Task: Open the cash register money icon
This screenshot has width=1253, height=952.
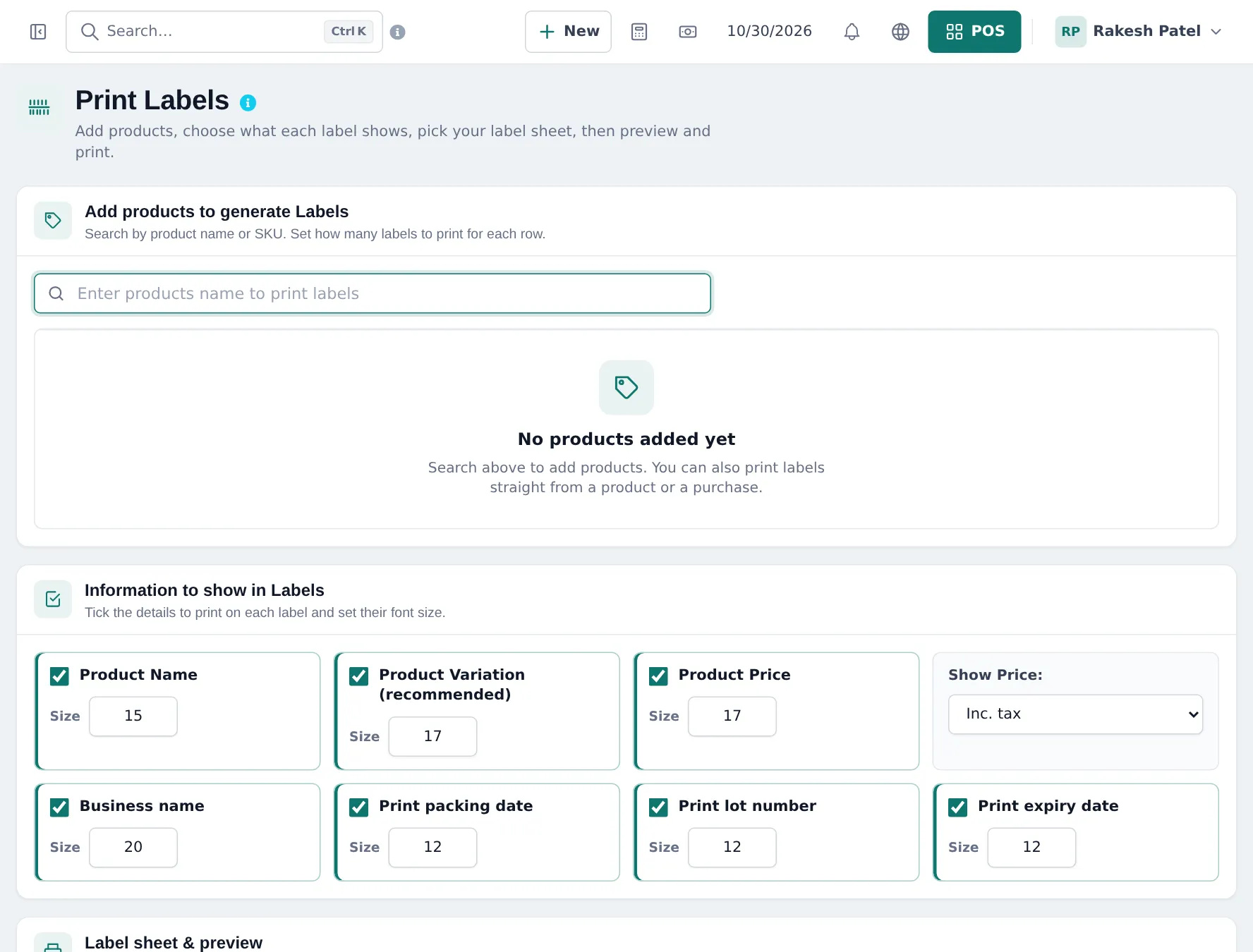Action: click(x=688, y=32)
